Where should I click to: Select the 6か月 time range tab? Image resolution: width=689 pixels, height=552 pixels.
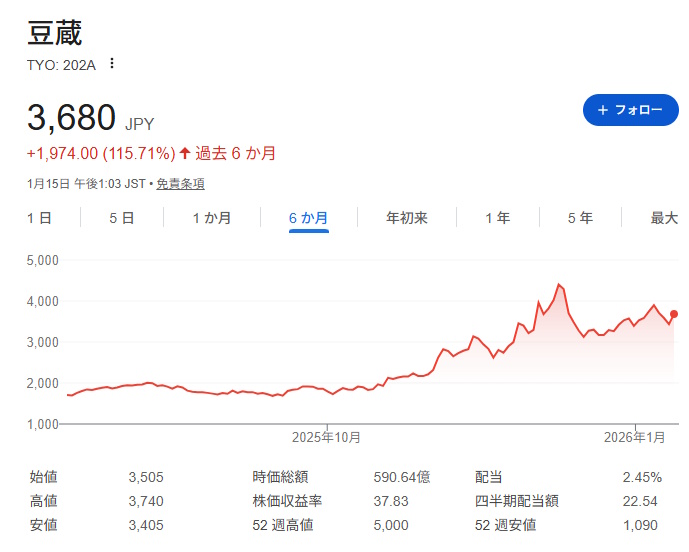click(x=308, y=218)
